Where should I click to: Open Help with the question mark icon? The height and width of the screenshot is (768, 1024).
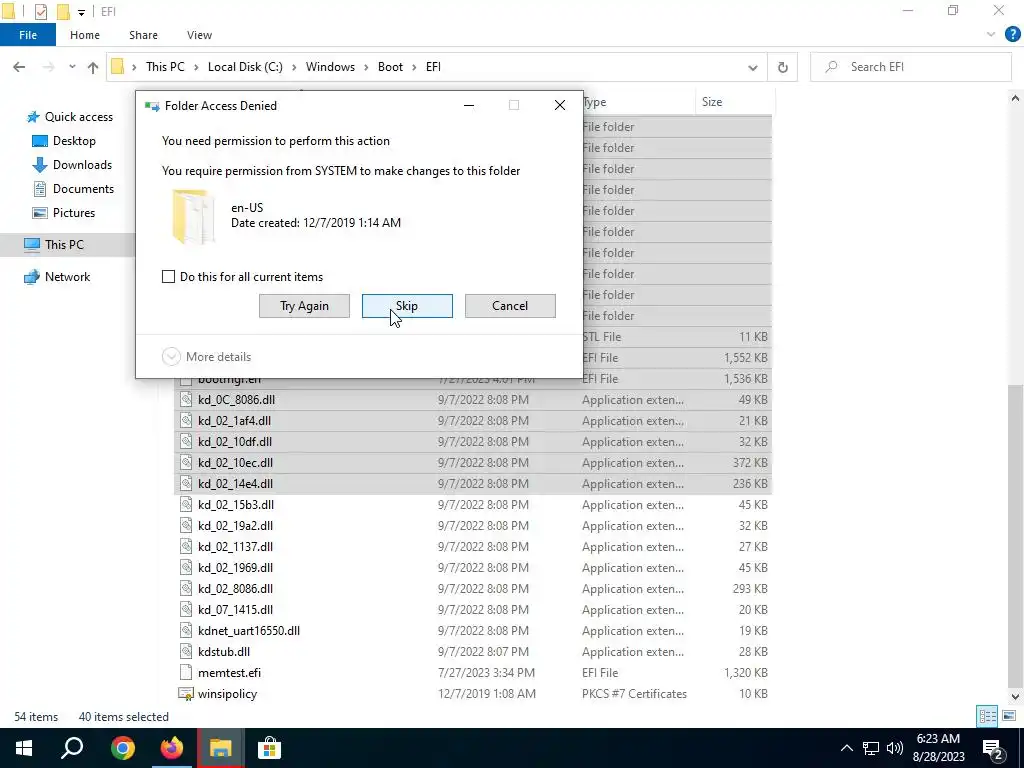1012,35
